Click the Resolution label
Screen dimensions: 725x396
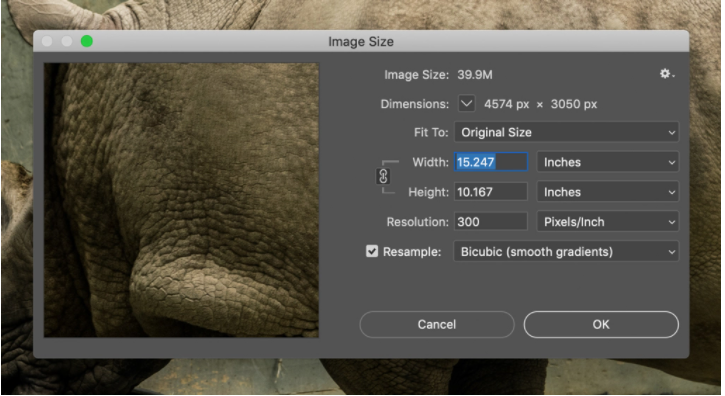pos(418,222)
